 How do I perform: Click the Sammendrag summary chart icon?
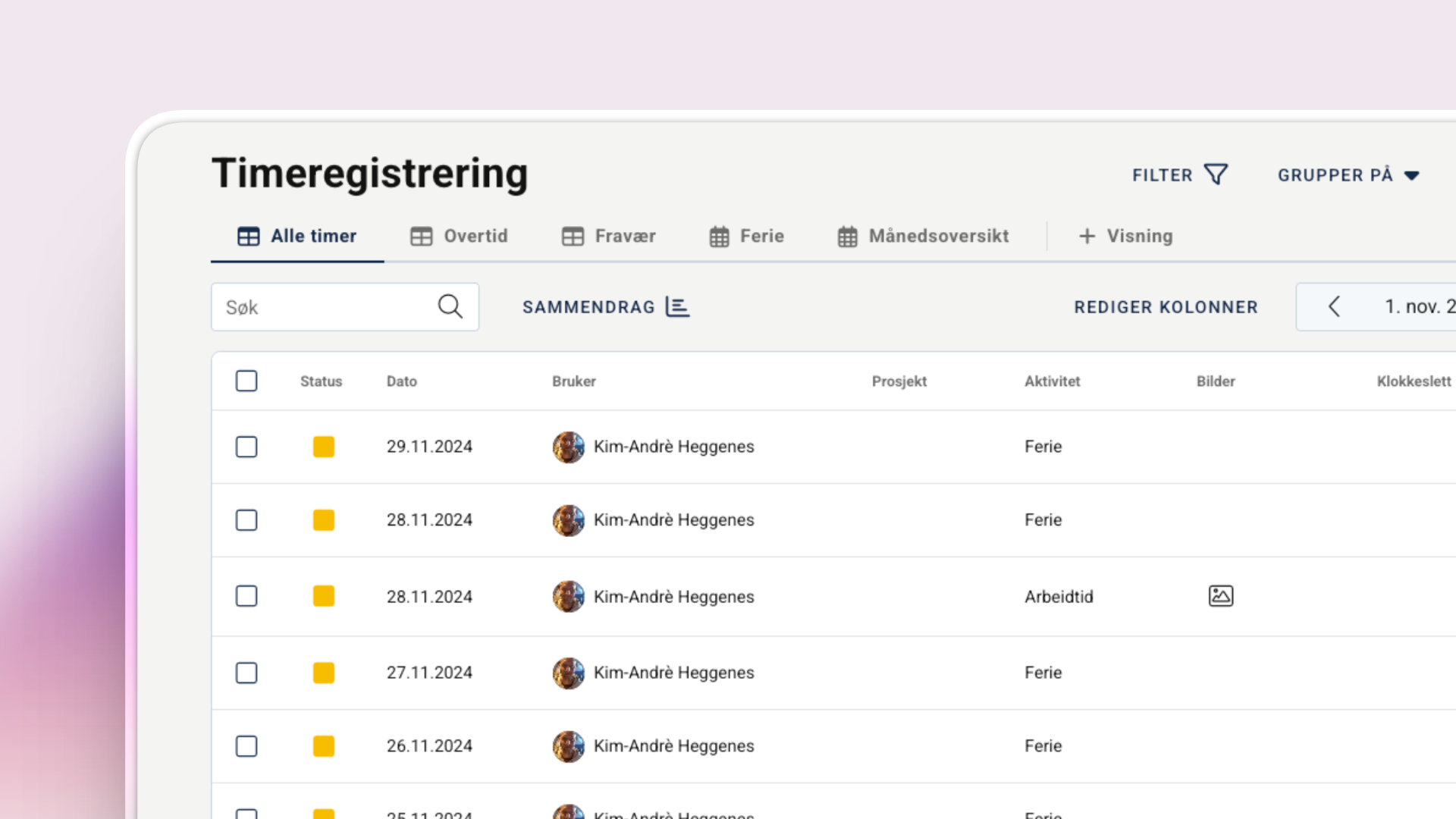click(677, 306)
